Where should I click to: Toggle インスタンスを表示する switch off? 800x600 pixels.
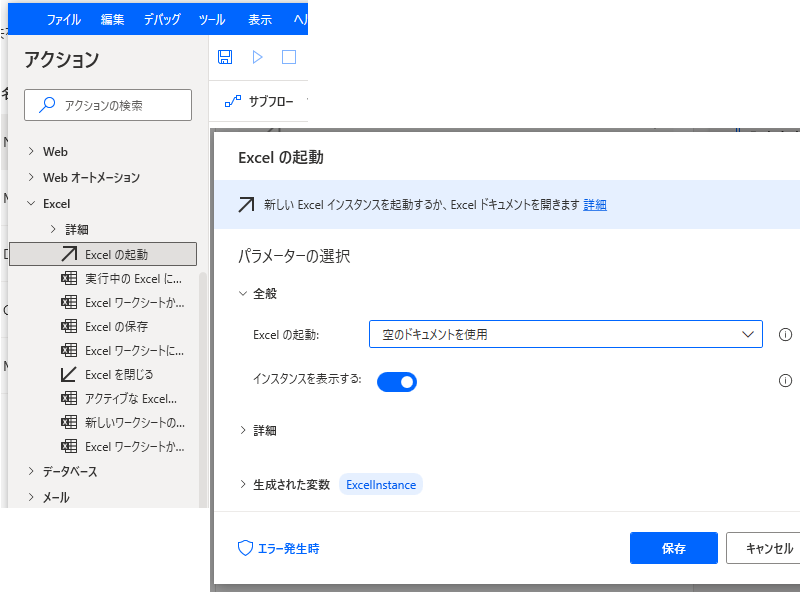point(397,382)
